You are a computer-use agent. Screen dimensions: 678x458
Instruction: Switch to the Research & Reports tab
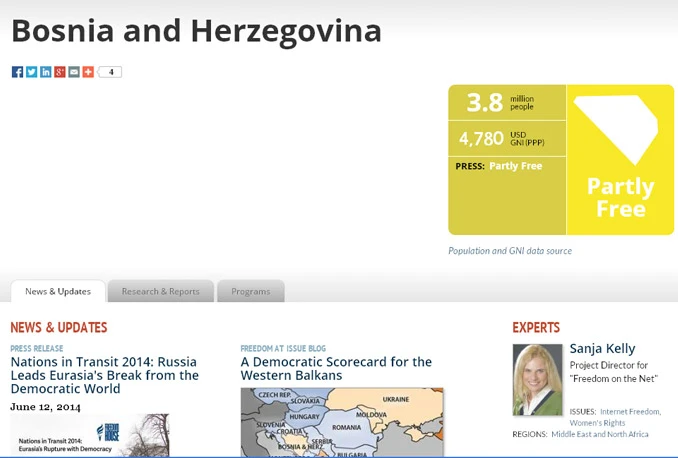point(161,291)
